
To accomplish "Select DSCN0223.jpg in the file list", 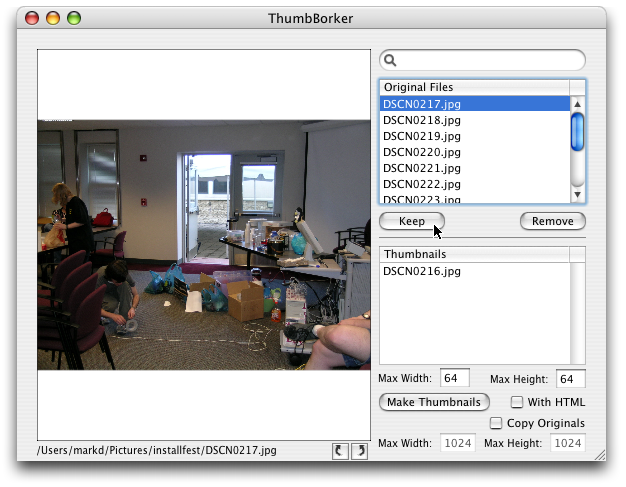I will tap(475, 198).
